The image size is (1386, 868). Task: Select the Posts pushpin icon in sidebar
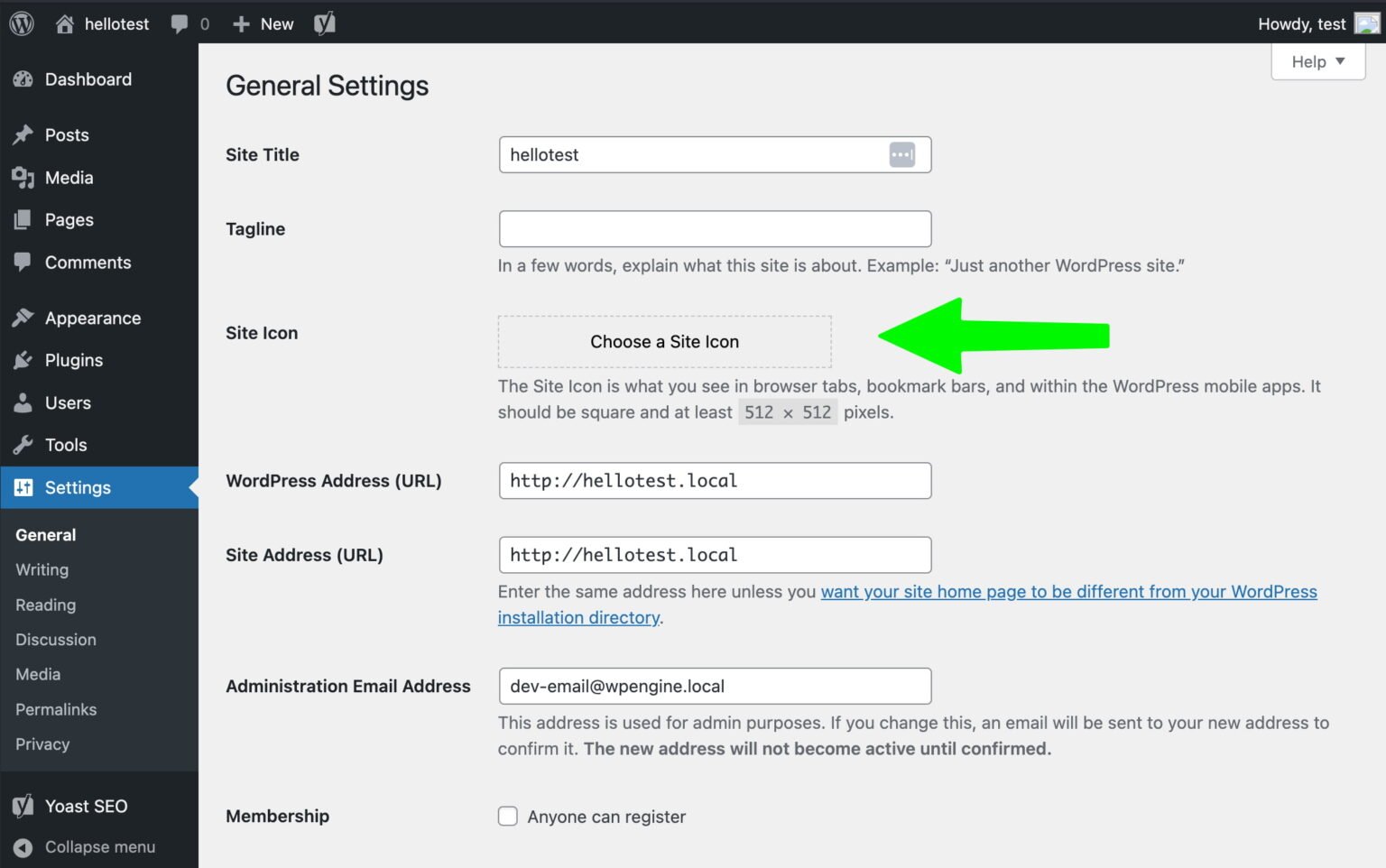23,134
